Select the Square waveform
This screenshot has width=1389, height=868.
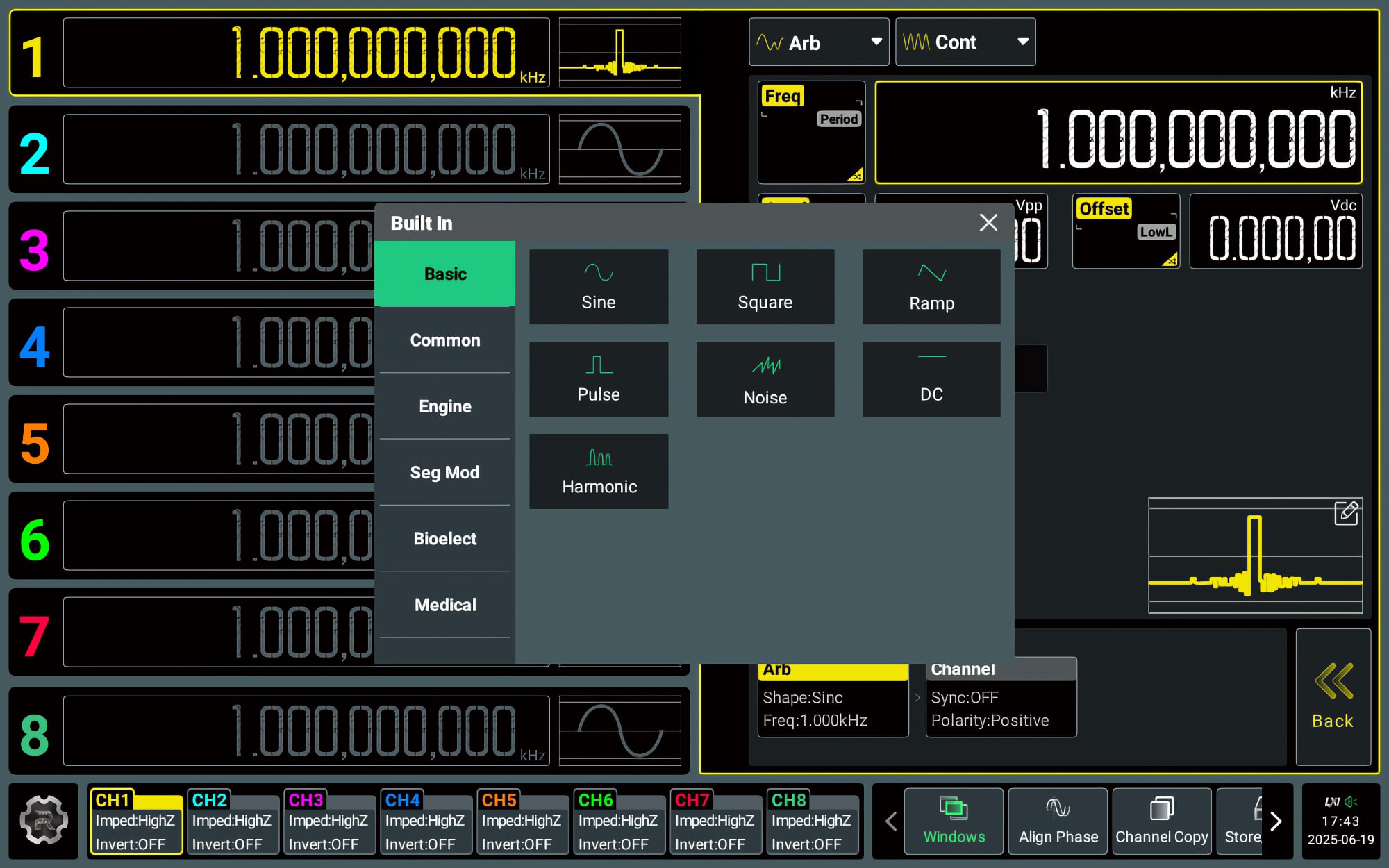[x=765, y=287]
